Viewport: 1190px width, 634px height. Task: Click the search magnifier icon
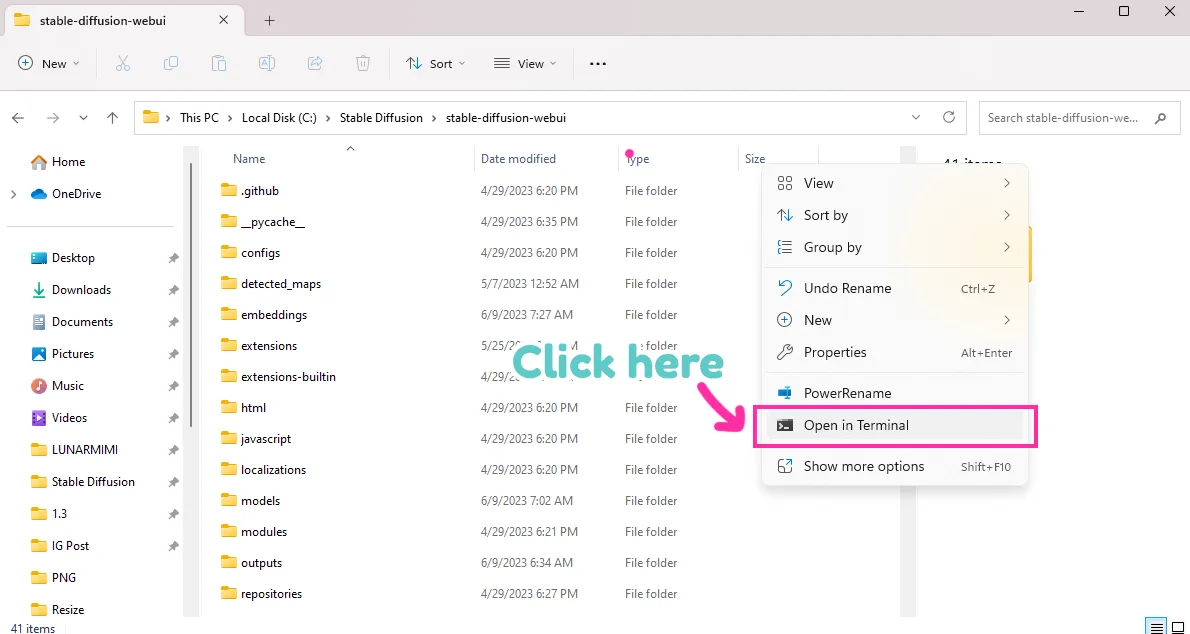tap(1160, 118)
